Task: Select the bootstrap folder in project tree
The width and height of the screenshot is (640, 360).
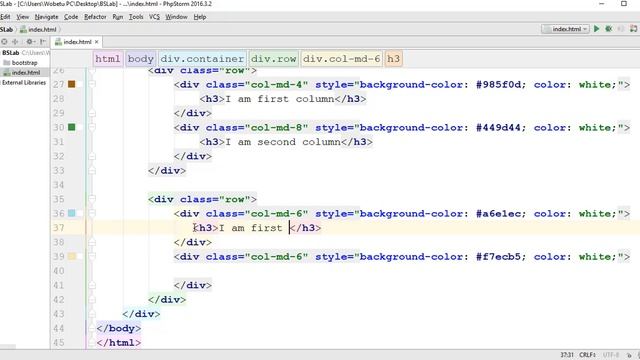Action: point(20,62)
